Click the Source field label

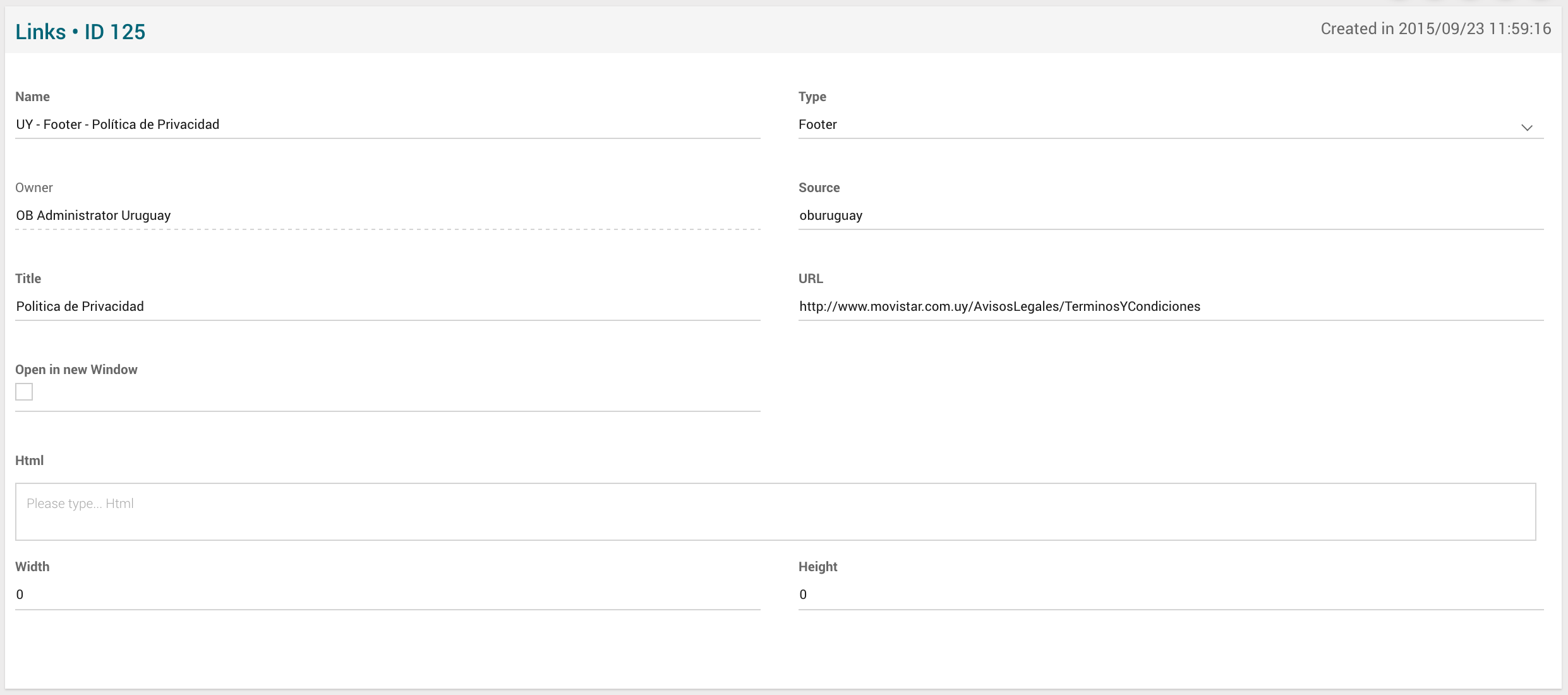pos(819,188)
